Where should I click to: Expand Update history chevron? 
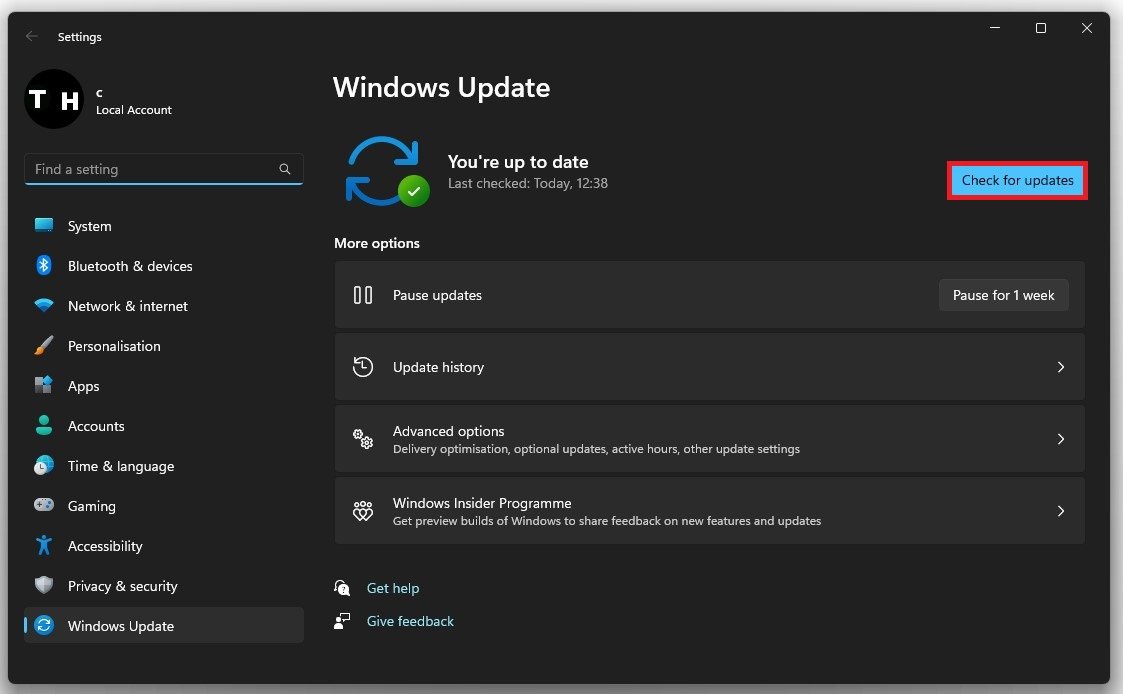coord(1061,367)
